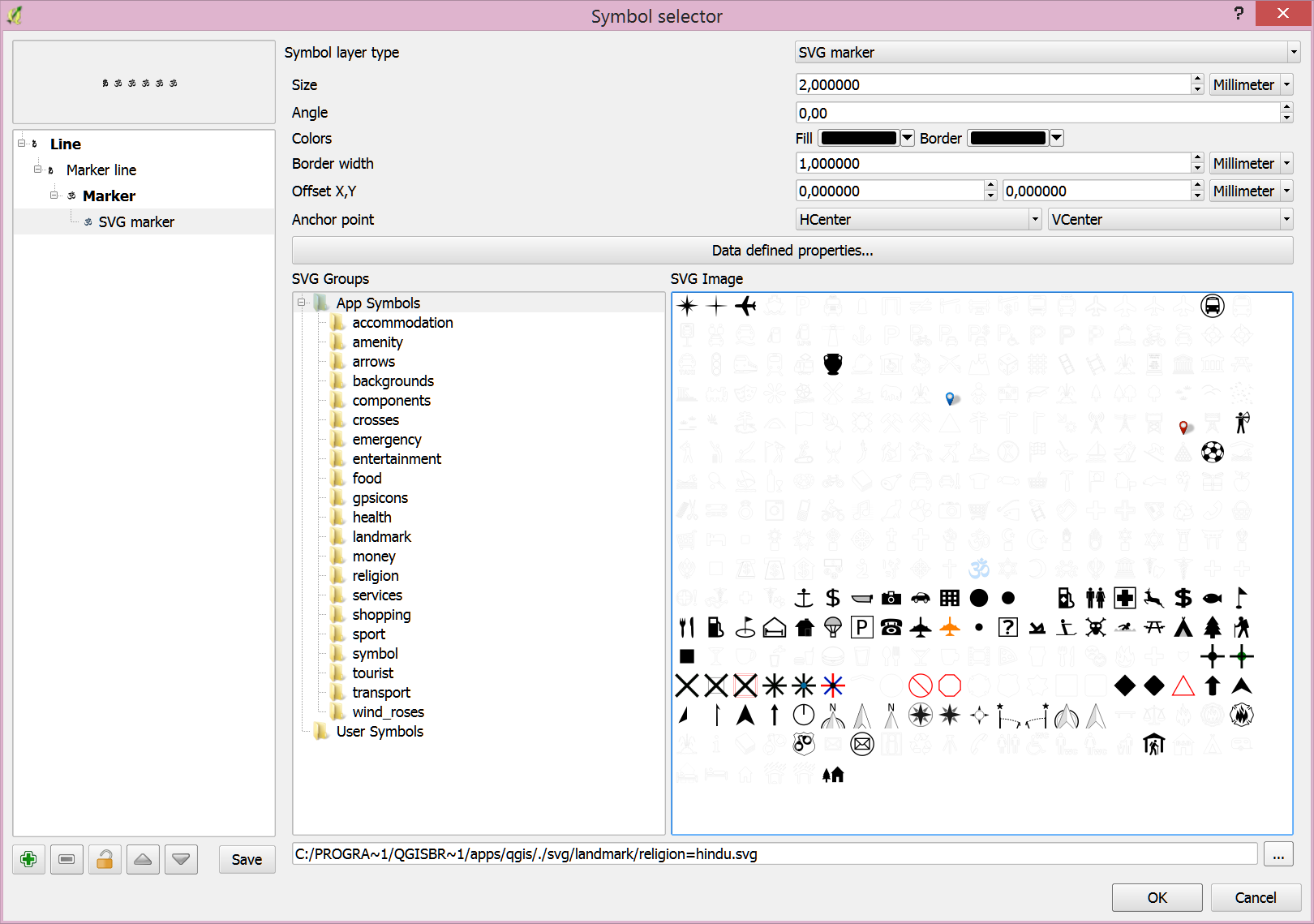Remove symbol layer using the minus button
The width and height of the screenshot is (1314, 924).
67,859
